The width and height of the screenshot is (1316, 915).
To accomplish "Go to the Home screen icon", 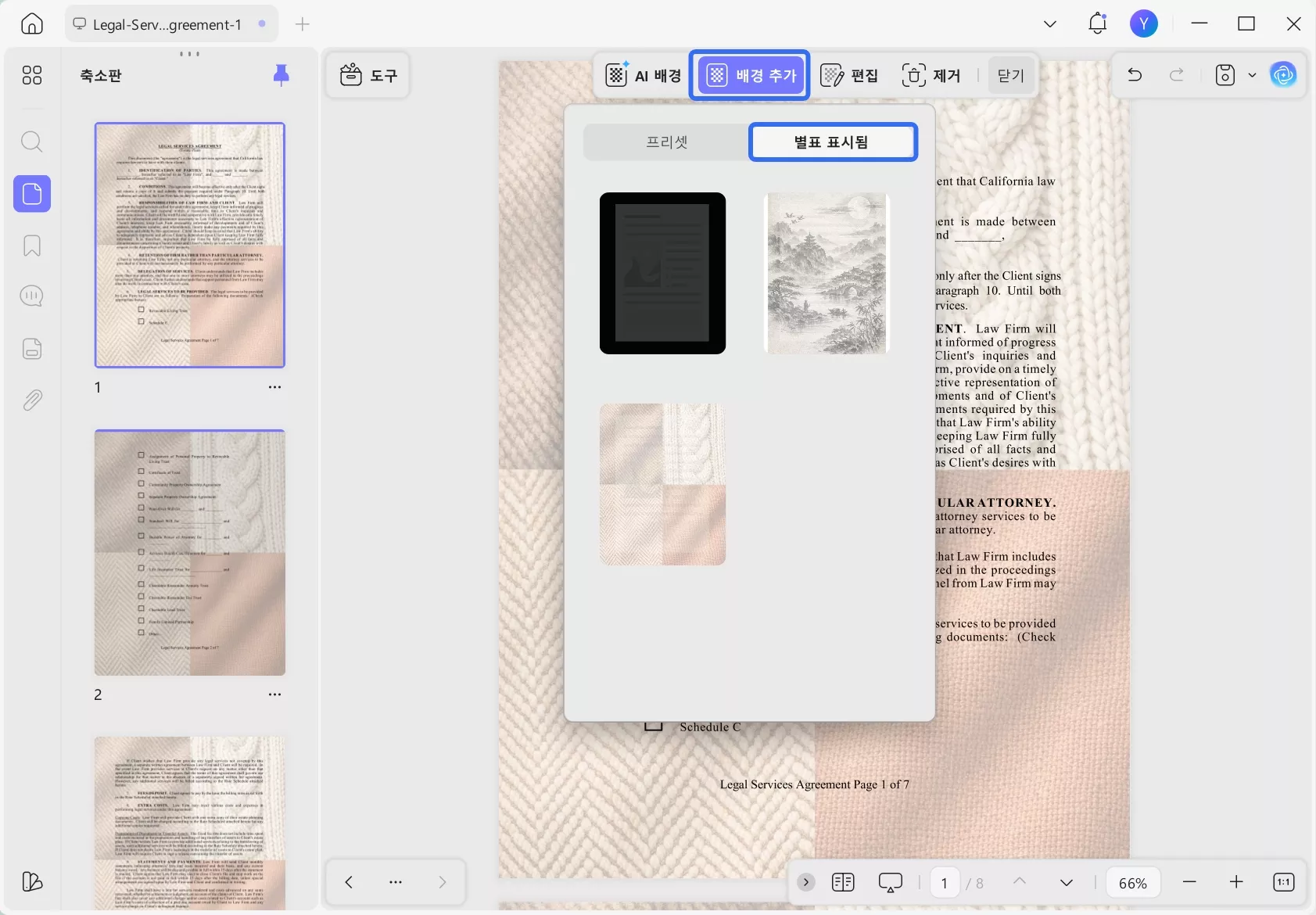I will click(x=32, y=24).
